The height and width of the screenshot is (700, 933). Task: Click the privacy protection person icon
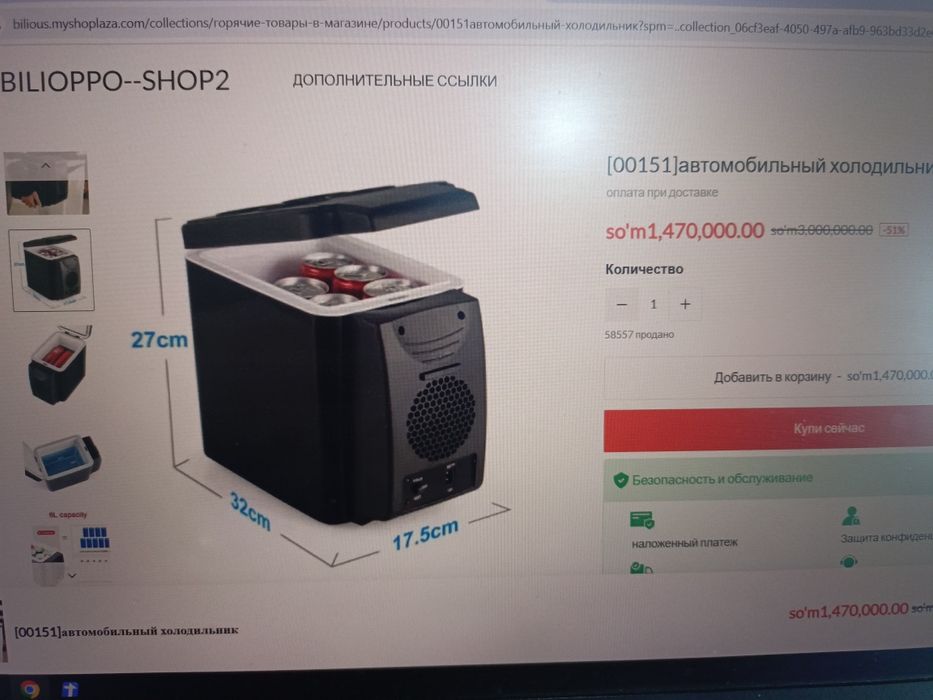851,516
